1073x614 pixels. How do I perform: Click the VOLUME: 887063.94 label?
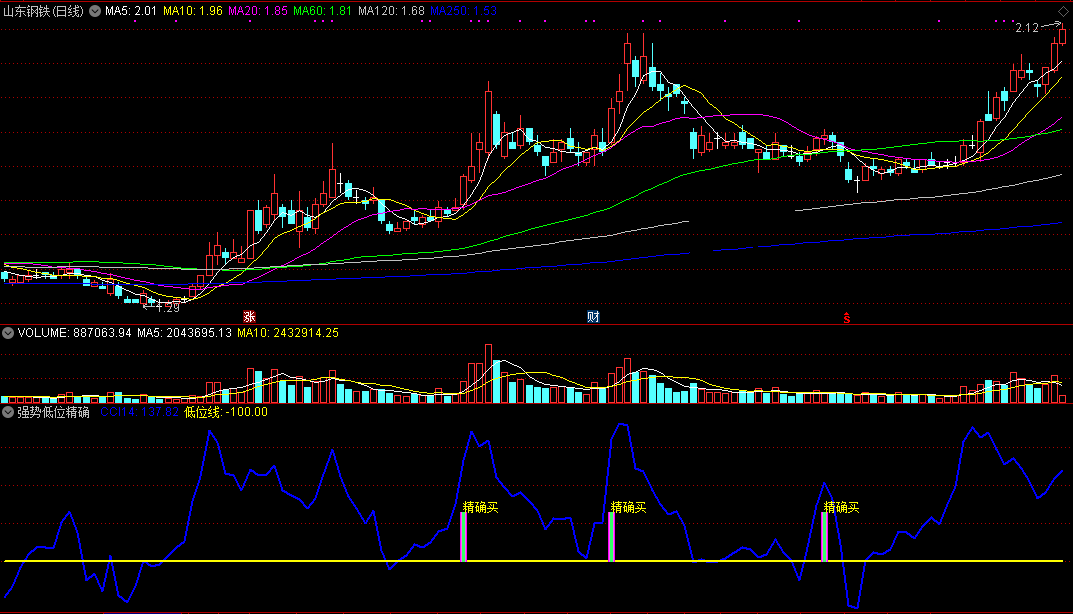coord(75,333)
